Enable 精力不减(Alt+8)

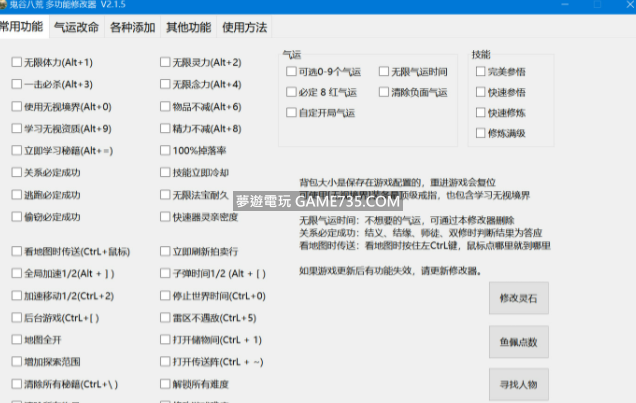point(165,128)
